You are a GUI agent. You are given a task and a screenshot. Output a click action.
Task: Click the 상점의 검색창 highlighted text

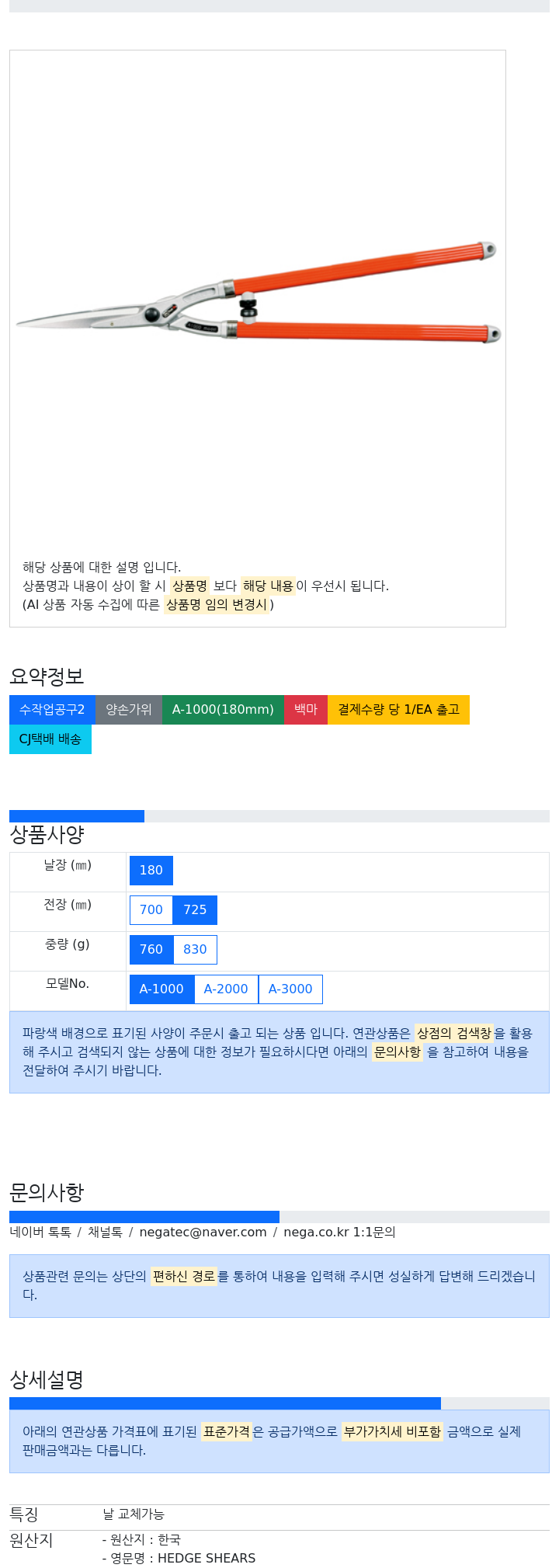tap(454, 1034)
